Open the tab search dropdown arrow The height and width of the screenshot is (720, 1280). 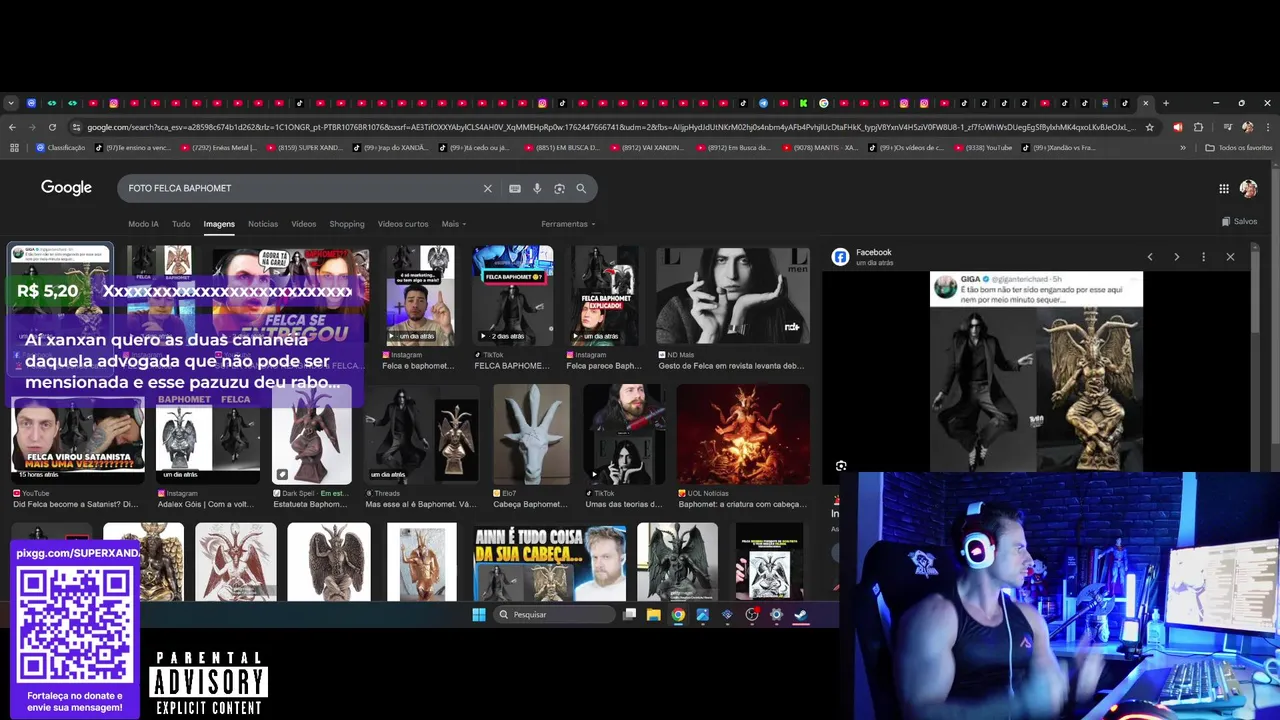pos(11,103)
